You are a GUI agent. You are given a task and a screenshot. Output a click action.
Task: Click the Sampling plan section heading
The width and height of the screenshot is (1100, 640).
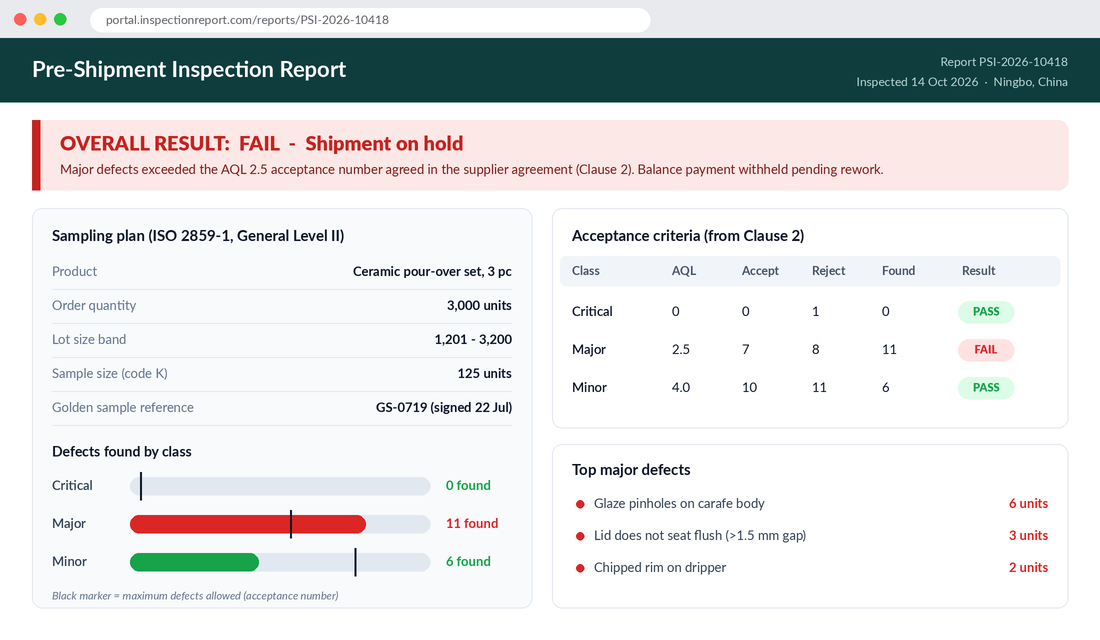198,236
